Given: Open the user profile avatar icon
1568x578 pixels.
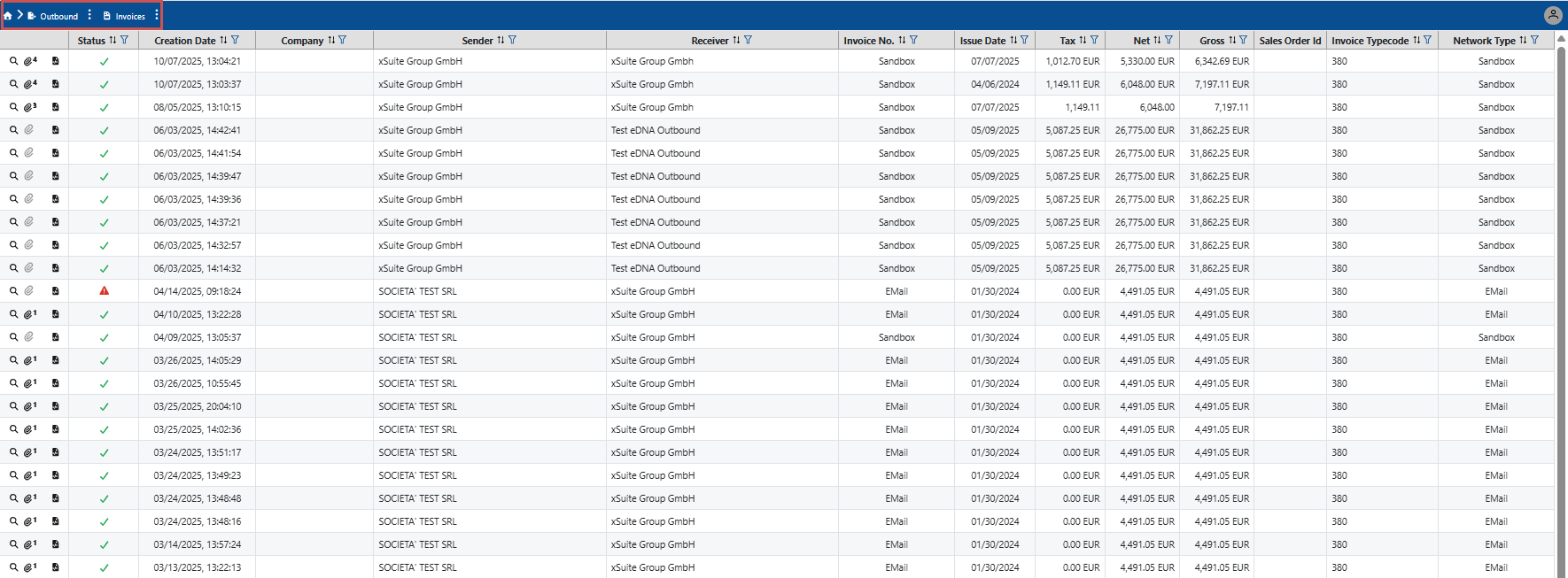Looking at the screenshot, I should click(x=1552, y=15).
